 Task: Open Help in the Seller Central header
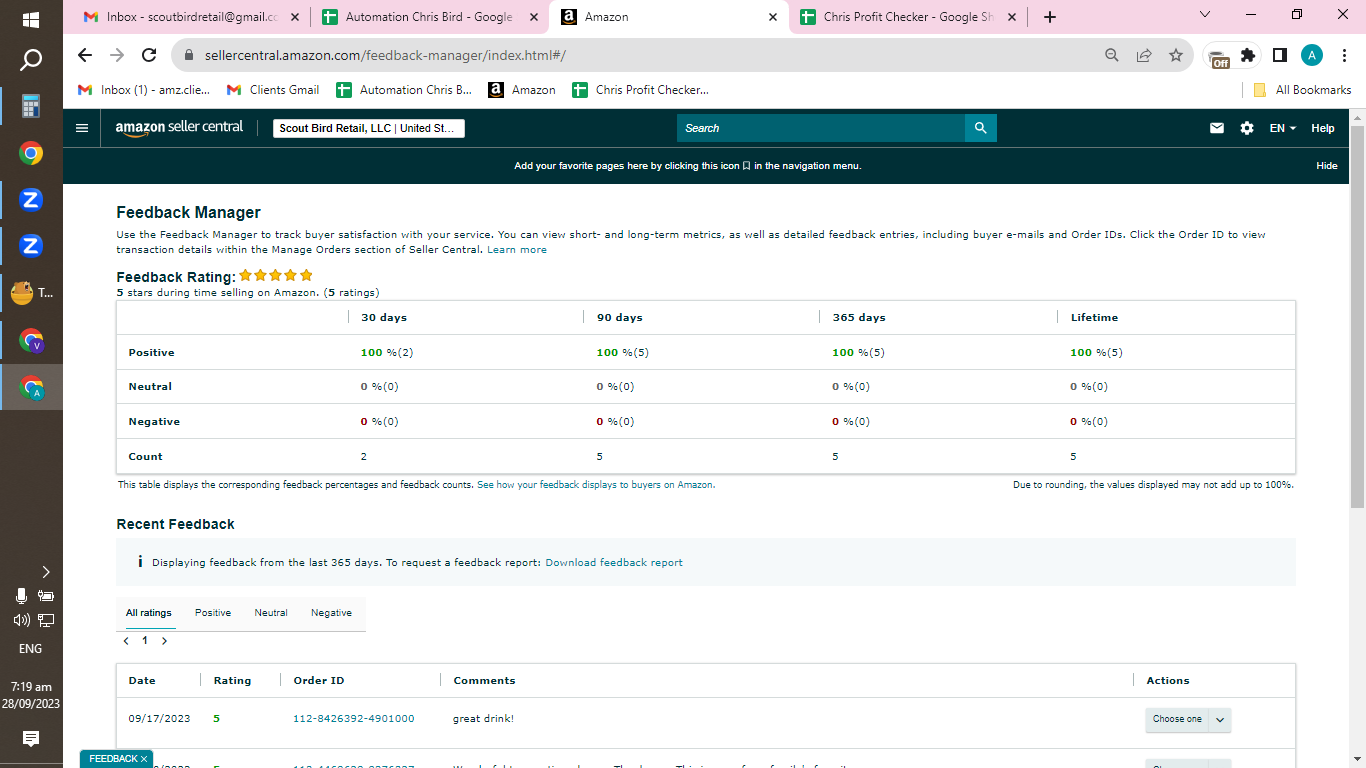[x=1323, y=128]
